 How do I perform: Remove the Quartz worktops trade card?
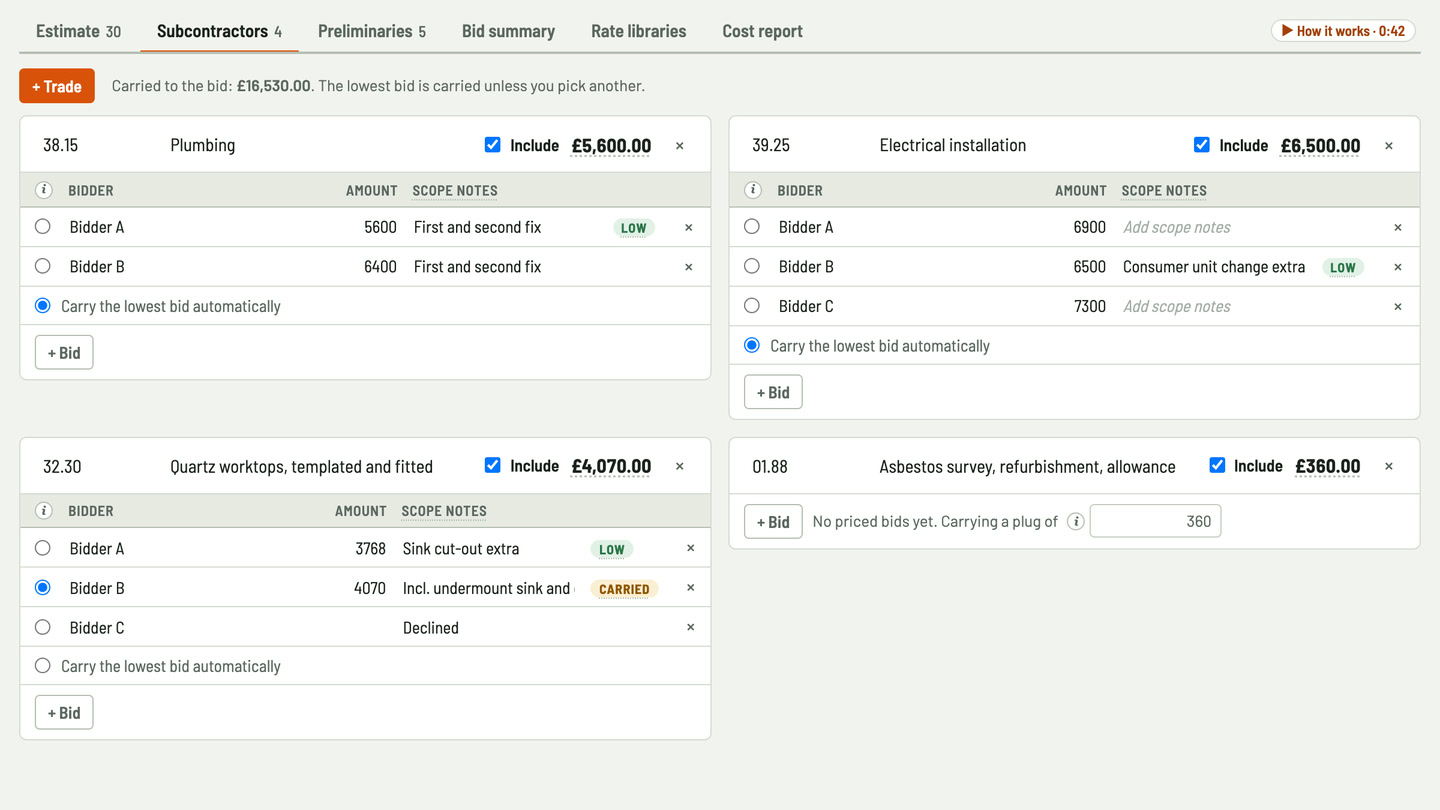pyautogui.click(x=680, y=466)
